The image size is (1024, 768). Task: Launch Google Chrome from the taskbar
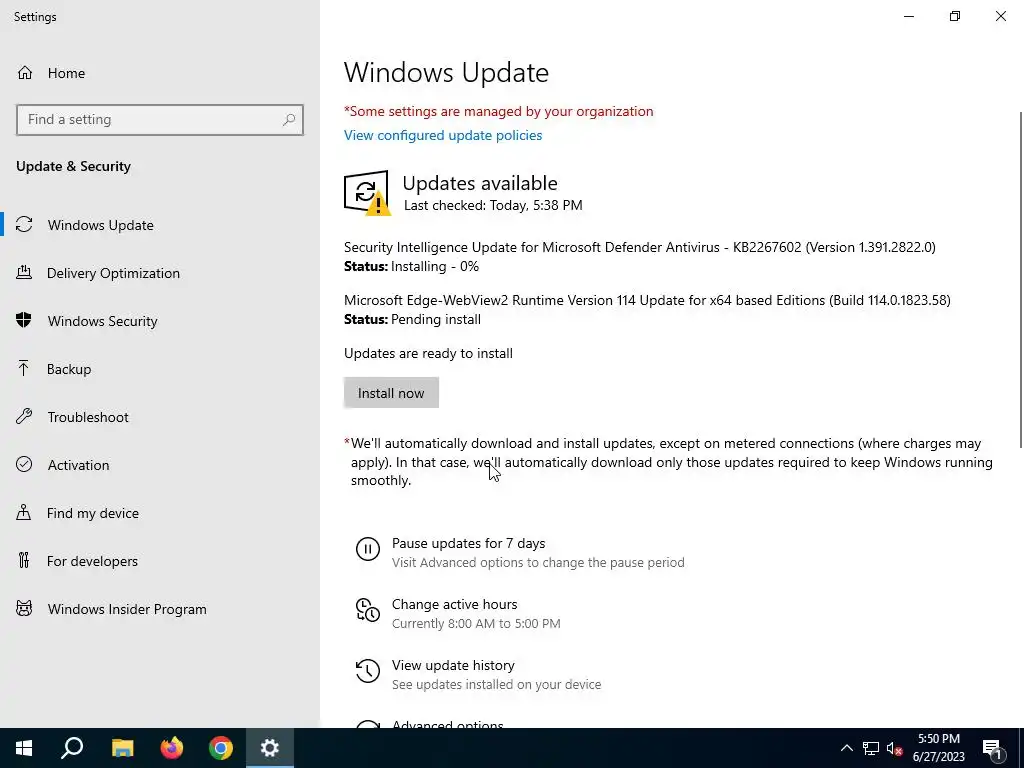tap(221, 748)
